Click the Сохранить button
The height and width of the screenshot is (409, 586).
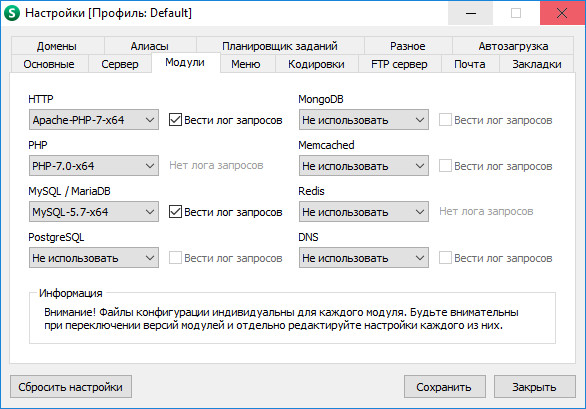tap(445, 387)
